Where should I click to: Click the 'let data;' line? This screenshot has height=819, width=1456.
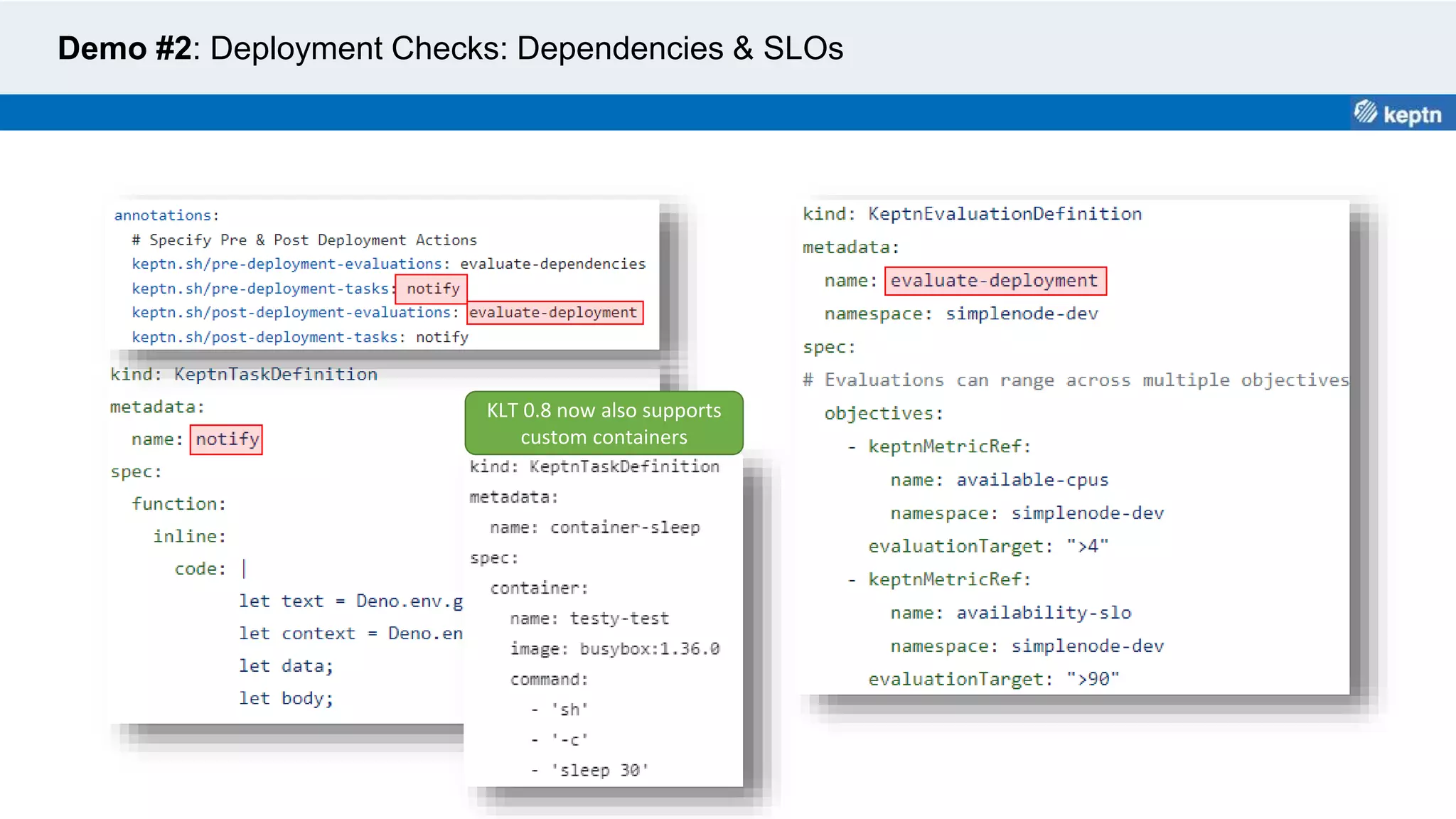286,666
